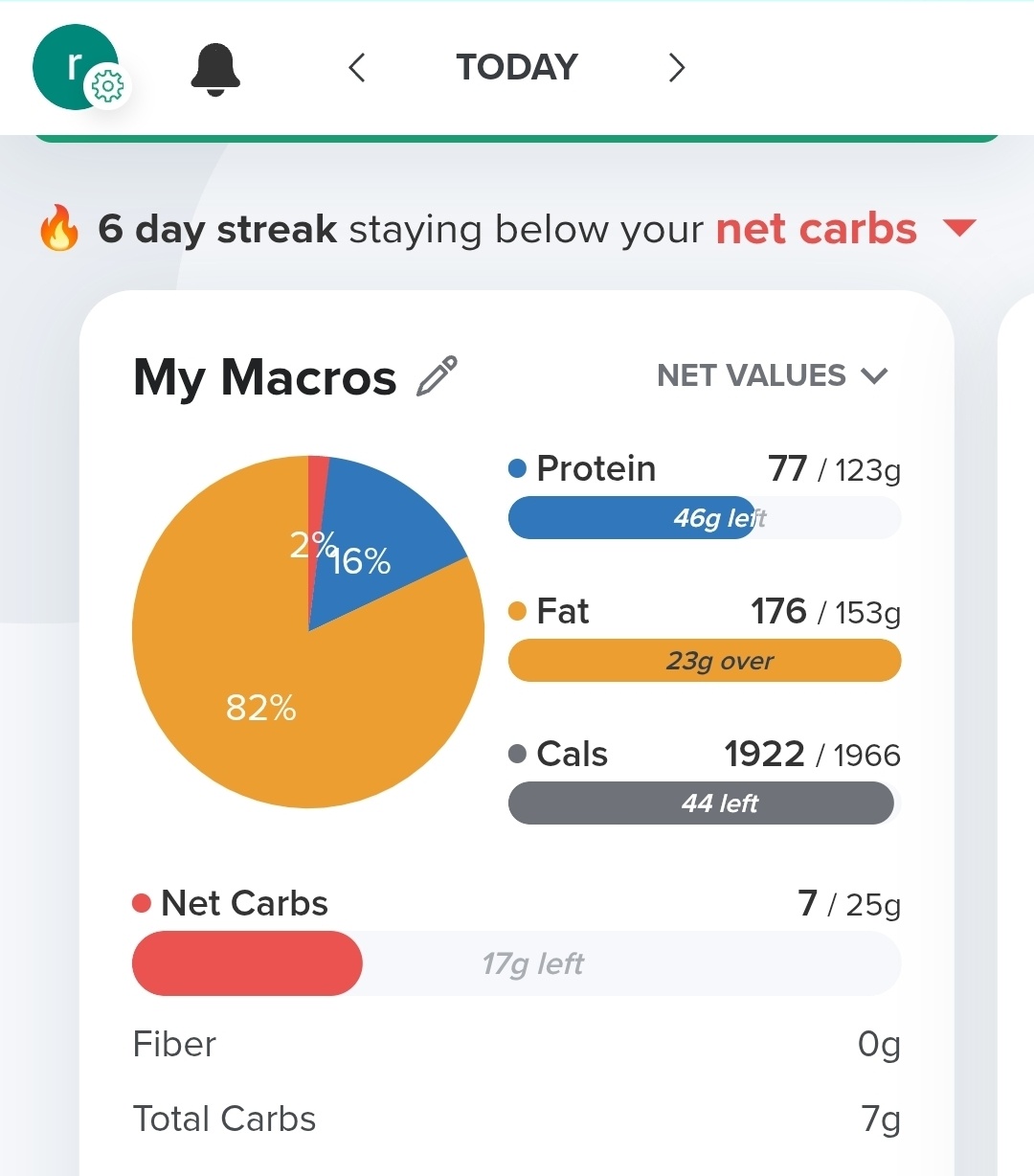The height and width of the screenshot is (1176, 1034).
Task: Select the Total Carbs row
Action: (x=516, y=1119)
